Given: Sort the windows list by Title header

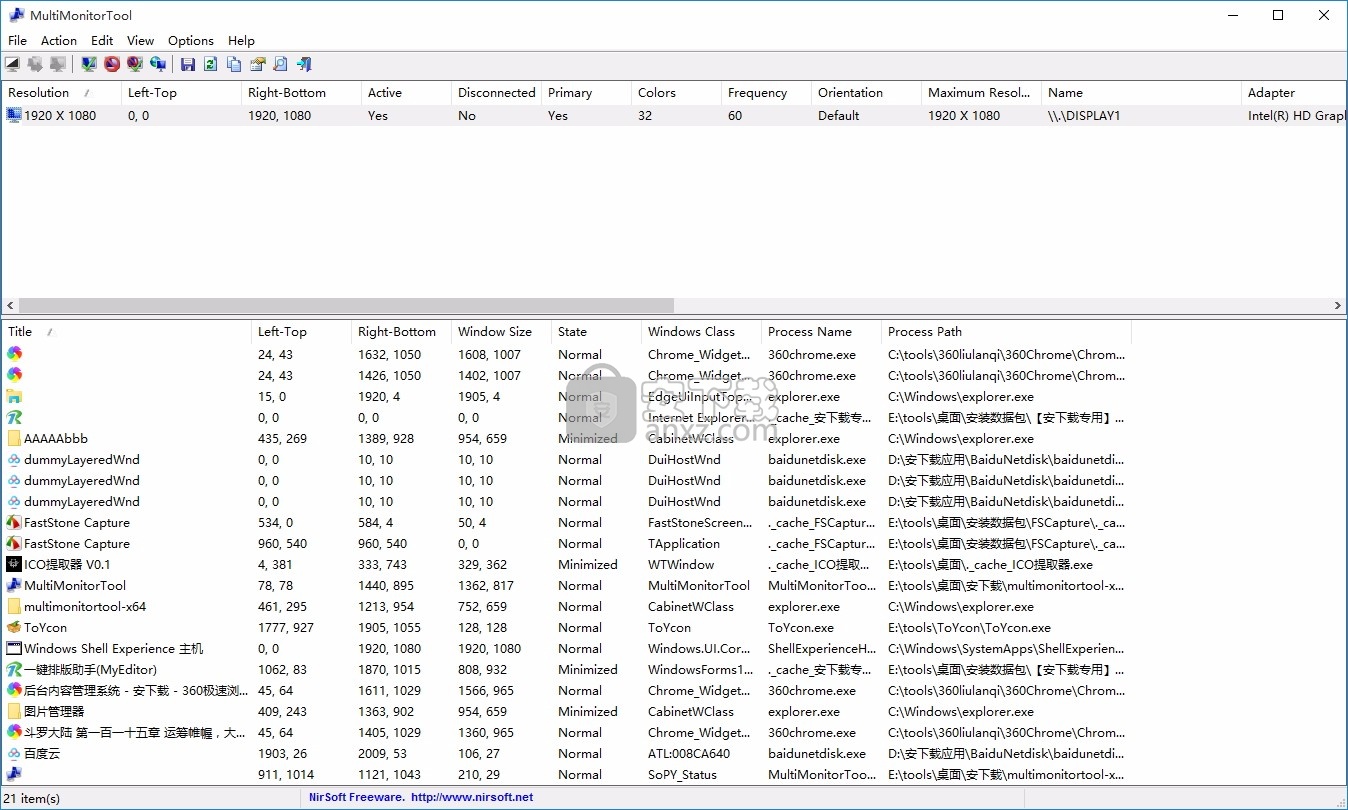Looking at the screenshot, I should (126, 331).
